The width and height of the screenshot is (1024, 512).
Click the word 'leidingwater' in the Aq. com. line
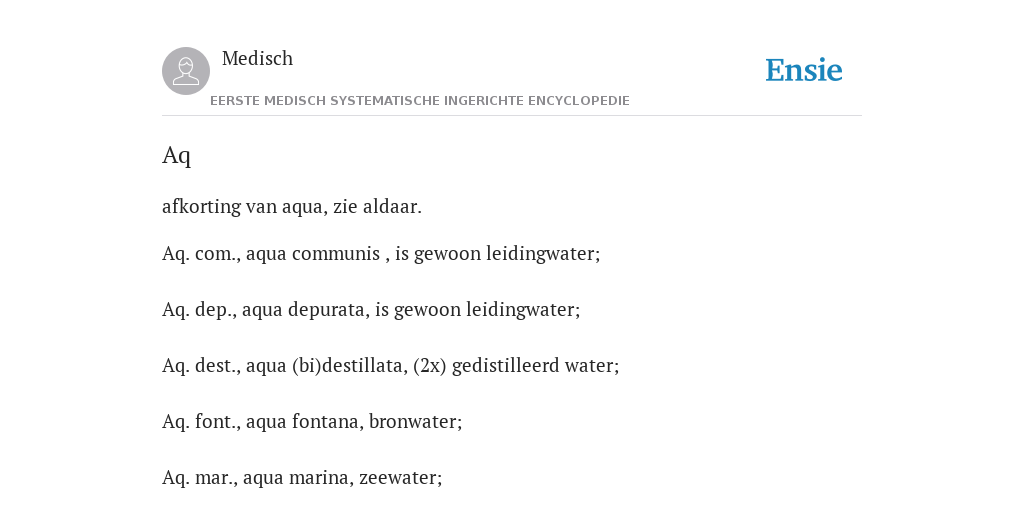click(x=541, y=253)
